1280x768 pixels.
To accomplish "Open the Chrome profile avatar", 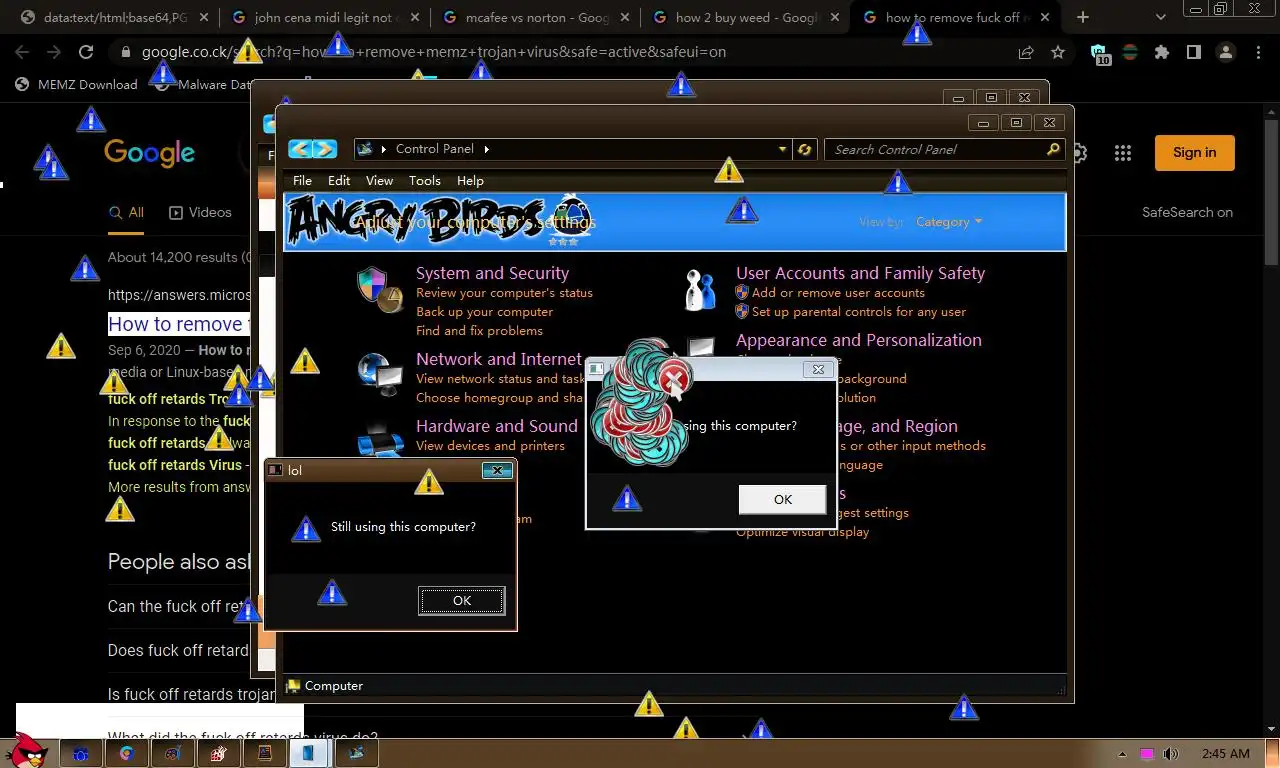I will [1225, 52].
